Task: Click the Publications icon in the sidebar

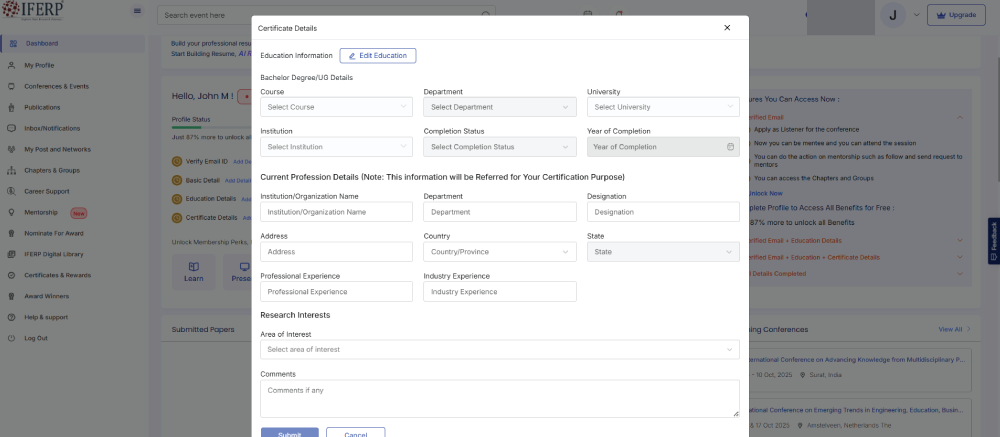Action: pyautogui.click(x=12, y=107)
